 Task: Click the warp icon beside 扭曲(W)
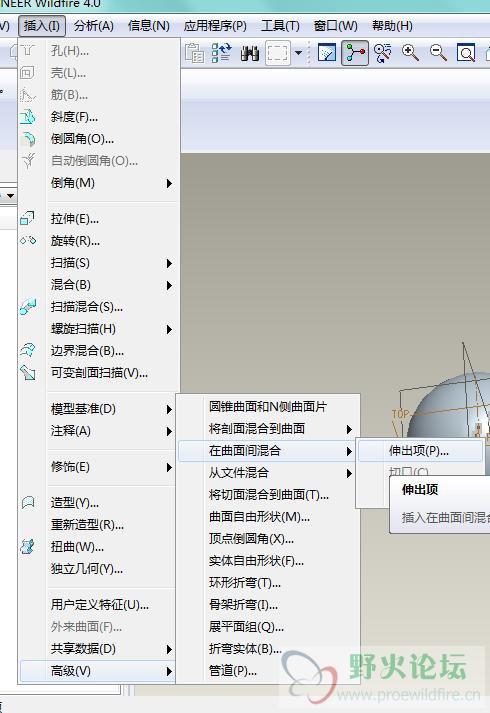(x=28, y=547)
